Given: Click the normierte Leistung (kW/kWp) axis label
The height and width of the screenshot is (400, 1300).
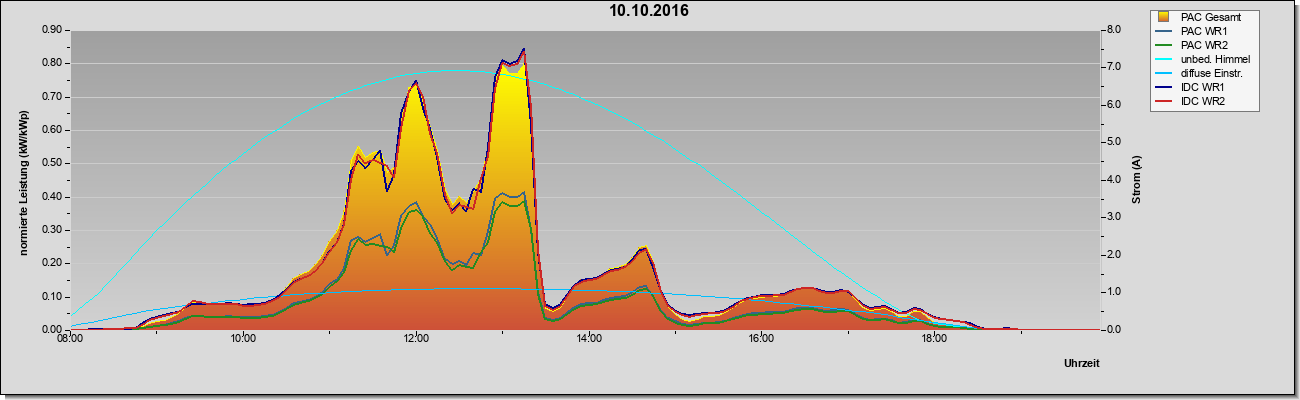Looking at the screenshot, I should pos(23,183).
